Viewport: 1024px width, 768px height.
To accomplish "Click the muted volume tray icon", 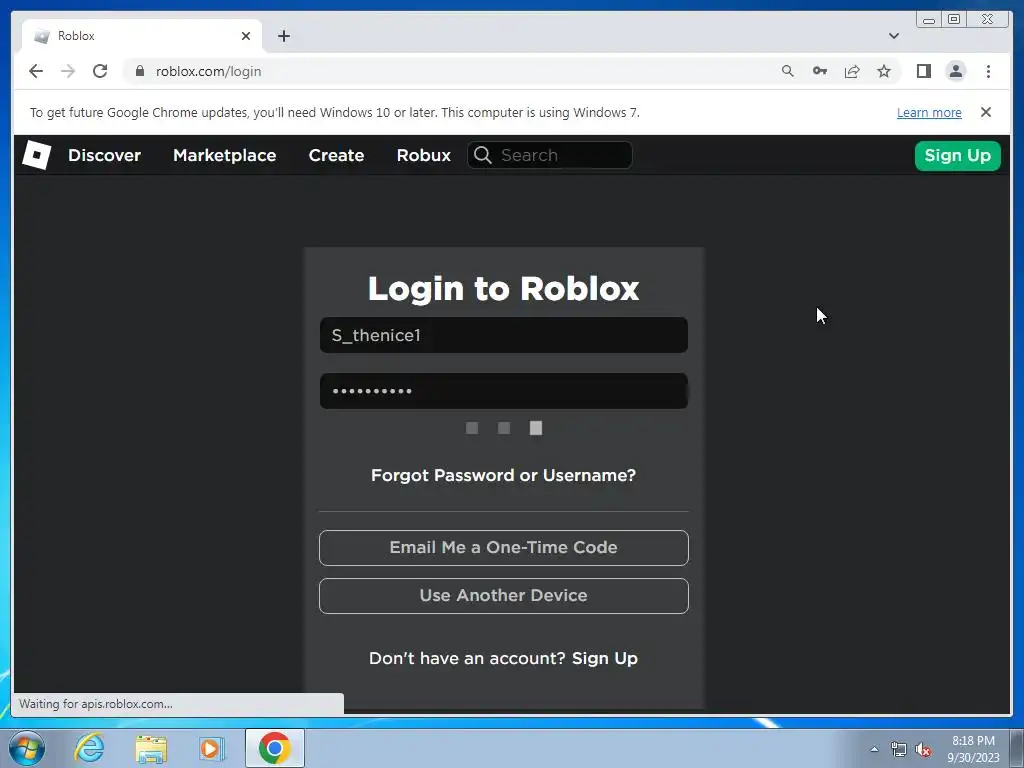I will pyautogui.click(x=923, y=749).
